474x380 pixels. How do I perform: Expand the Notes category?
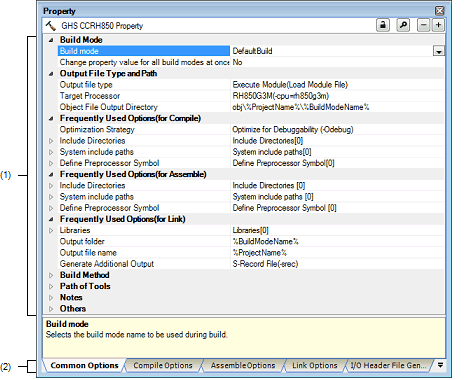pos(51,298)
